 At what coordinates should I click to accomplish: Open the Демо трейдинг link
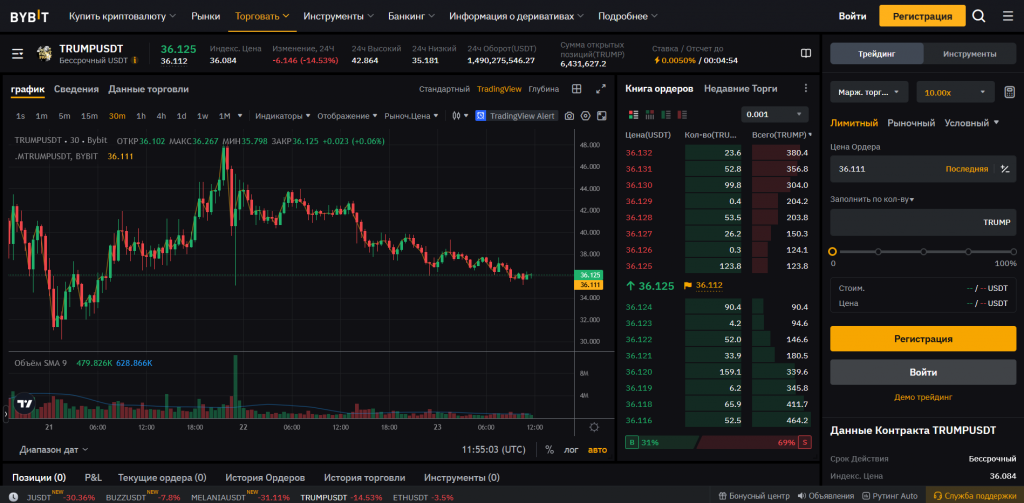tap(922, 397)
